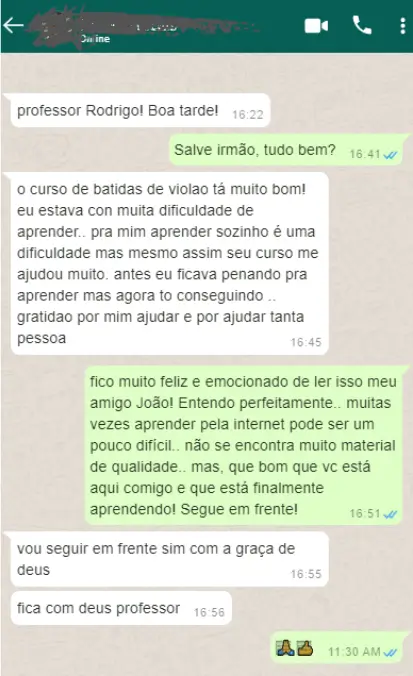Select the 'professor Rodrigo! Boa tarde!' message
Viewport: 413px width, 676px height.
141,110
